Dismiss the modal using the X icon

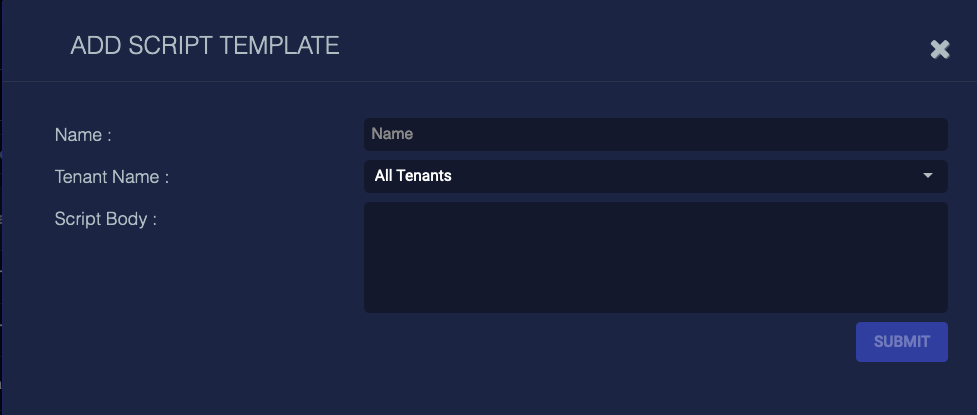point(939,49)
